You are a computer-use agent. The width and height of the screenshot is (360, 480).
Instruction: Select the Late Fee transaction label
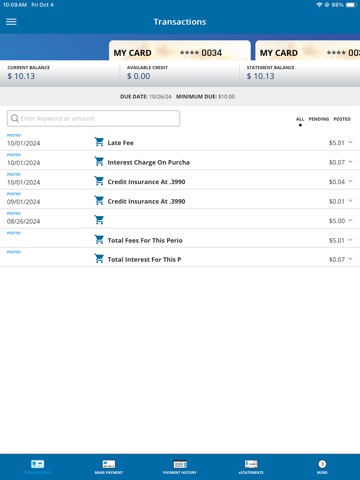(120, 143)
